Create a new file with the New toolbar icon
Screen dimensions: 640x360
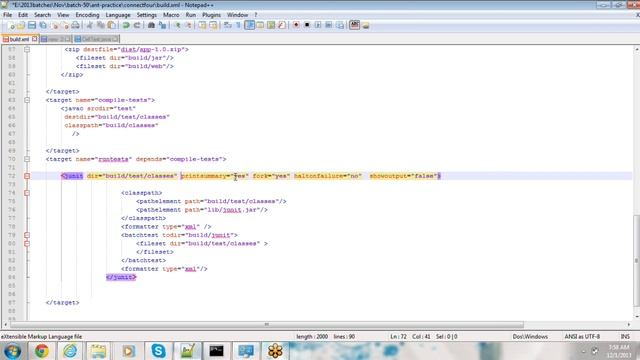pos(11,25)
